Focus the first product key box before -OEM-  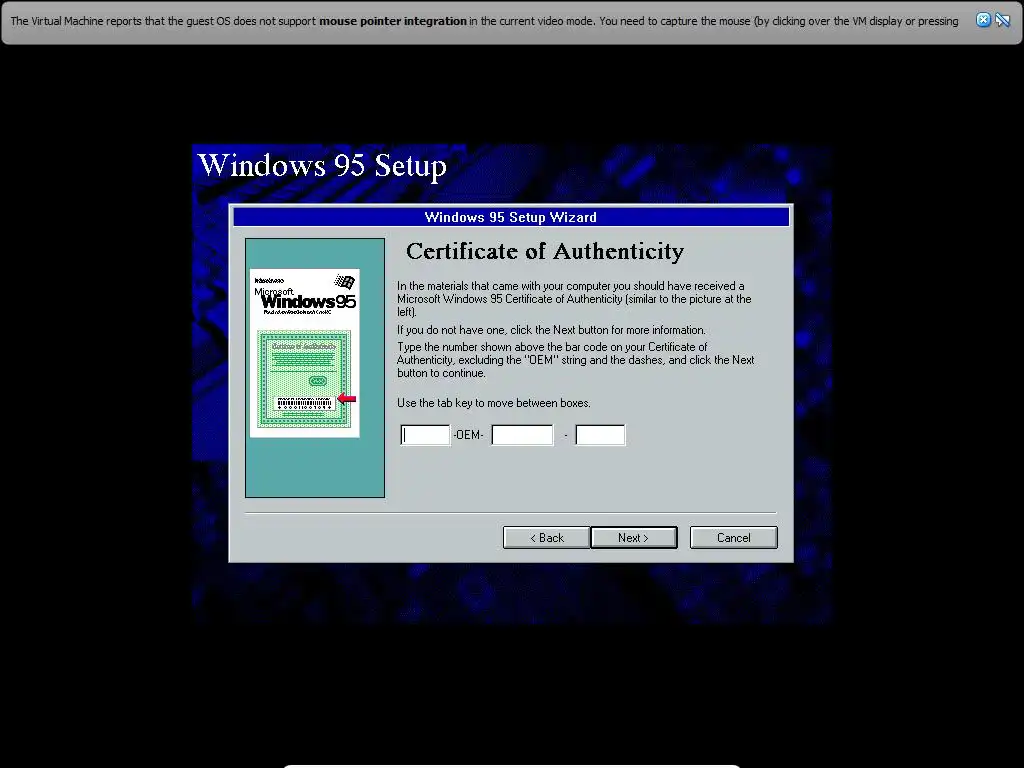click(425, 435)
